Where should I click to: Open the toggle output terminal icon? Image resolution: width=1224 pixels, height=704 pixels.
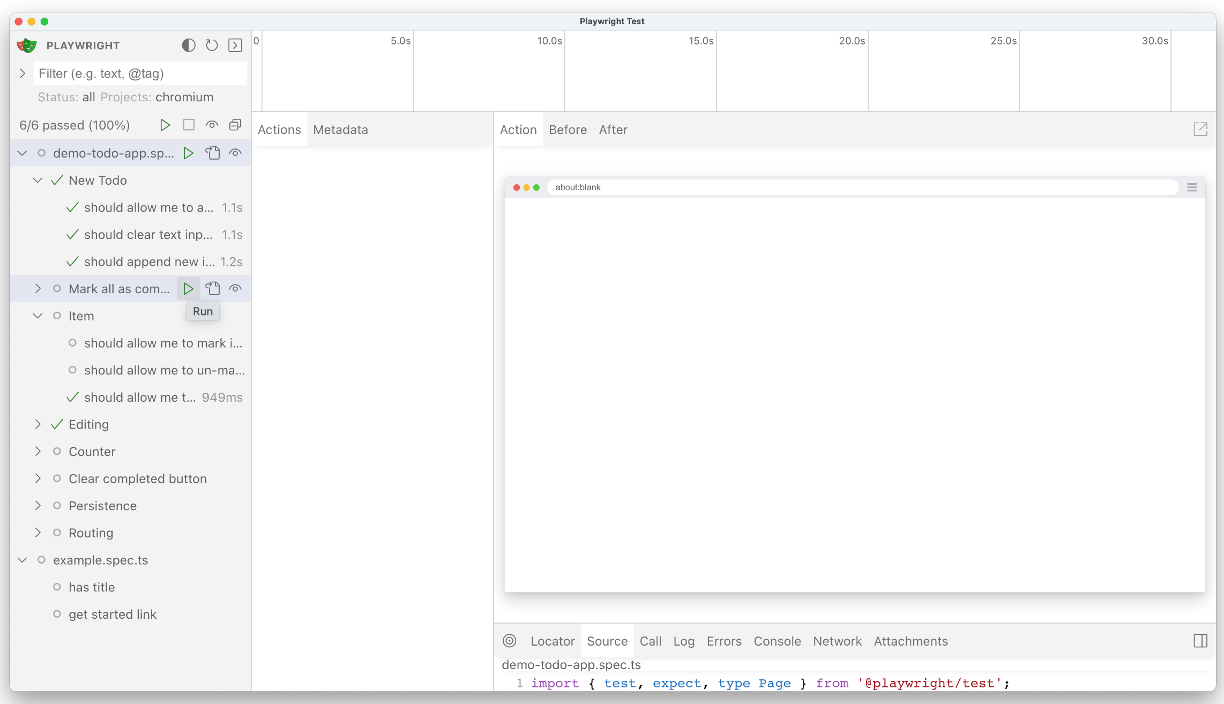tap(235, 45)
